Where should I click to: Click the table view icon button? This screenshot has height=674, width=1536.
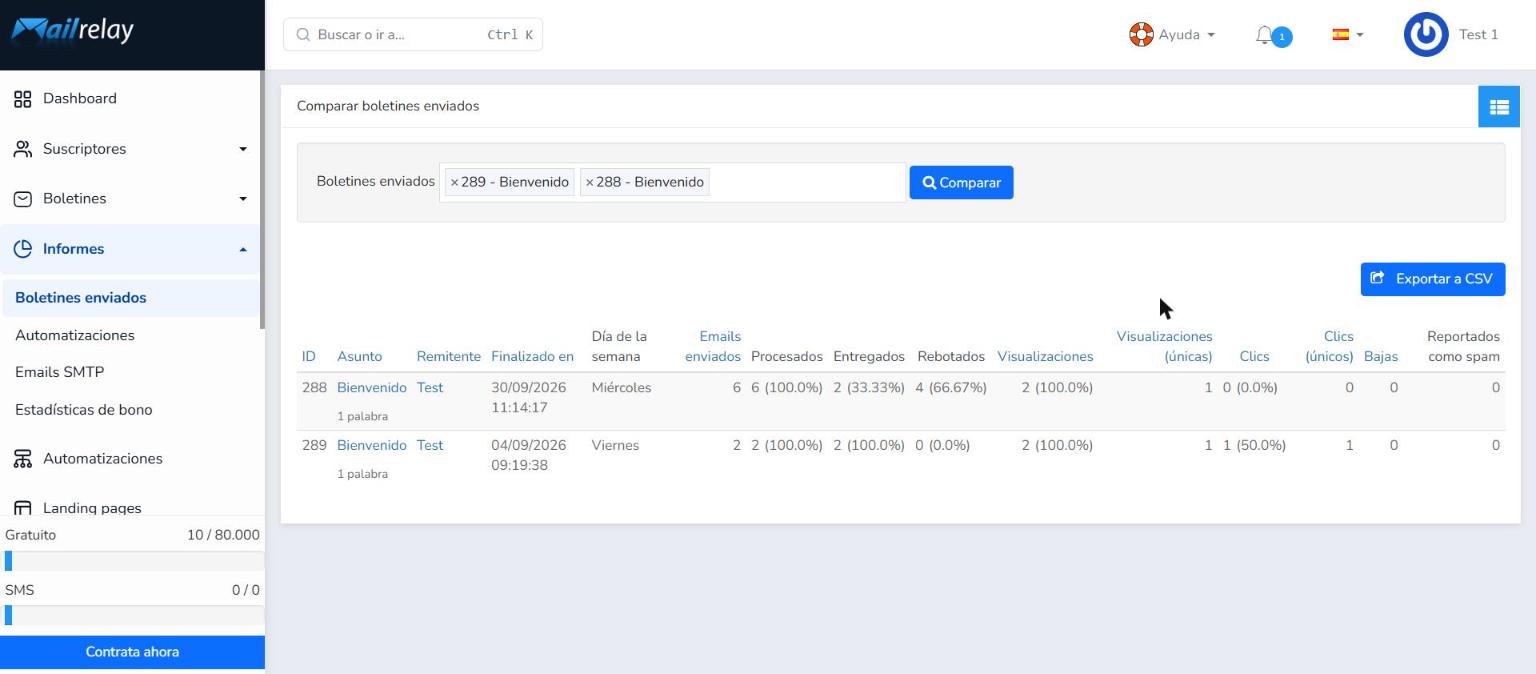(1499, 107)
